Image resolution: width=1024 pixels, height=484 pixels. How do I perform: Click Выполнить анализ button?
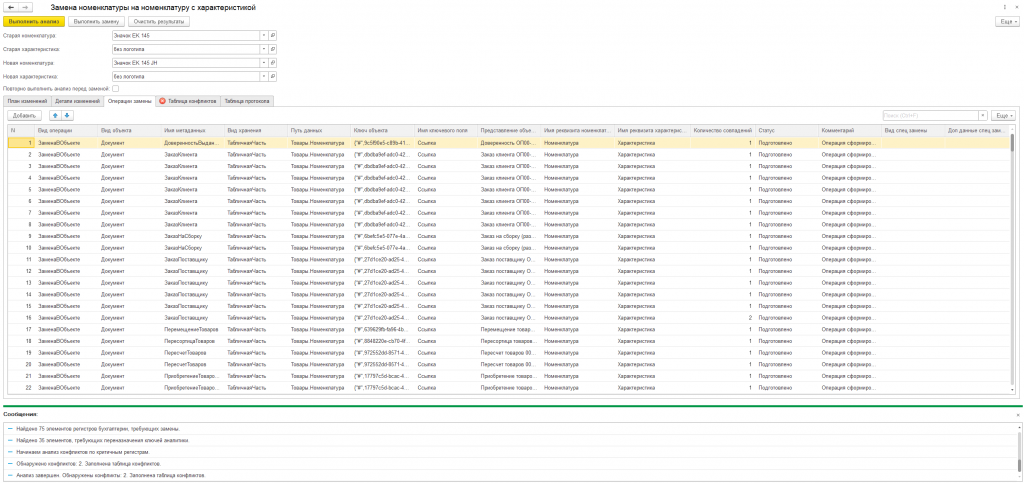(34, 22)
